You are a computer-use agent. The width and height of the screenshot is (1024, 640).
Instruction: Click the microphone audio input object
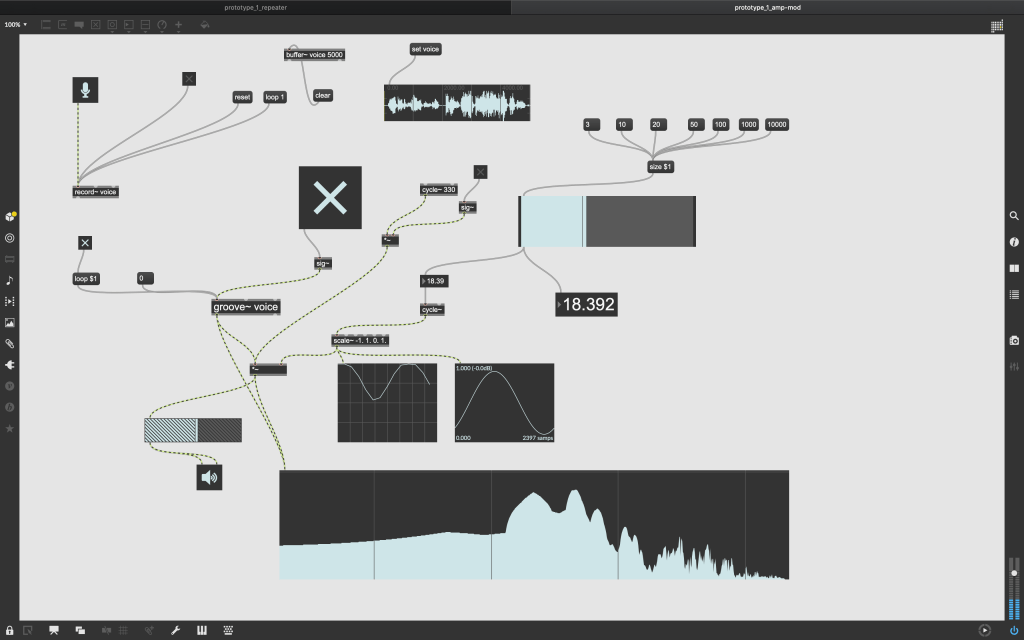tap(85, 90)
